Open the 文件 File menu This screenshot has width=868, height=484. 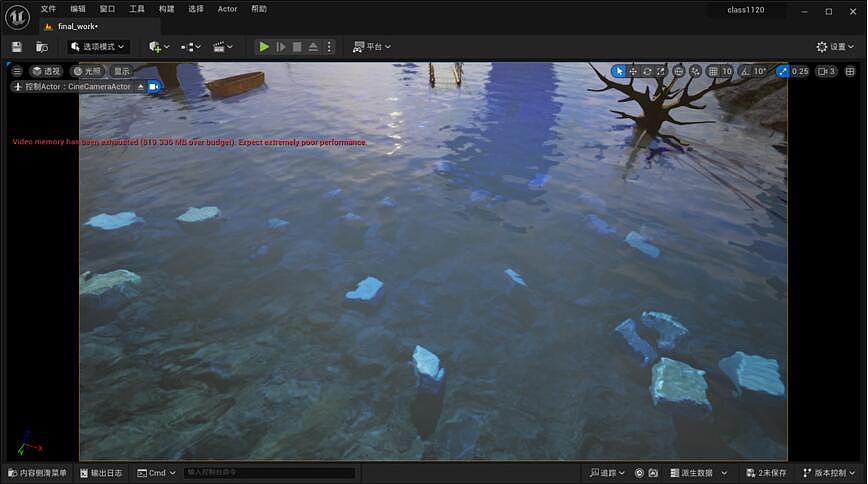pyautogui.click(x=48, y=9)
